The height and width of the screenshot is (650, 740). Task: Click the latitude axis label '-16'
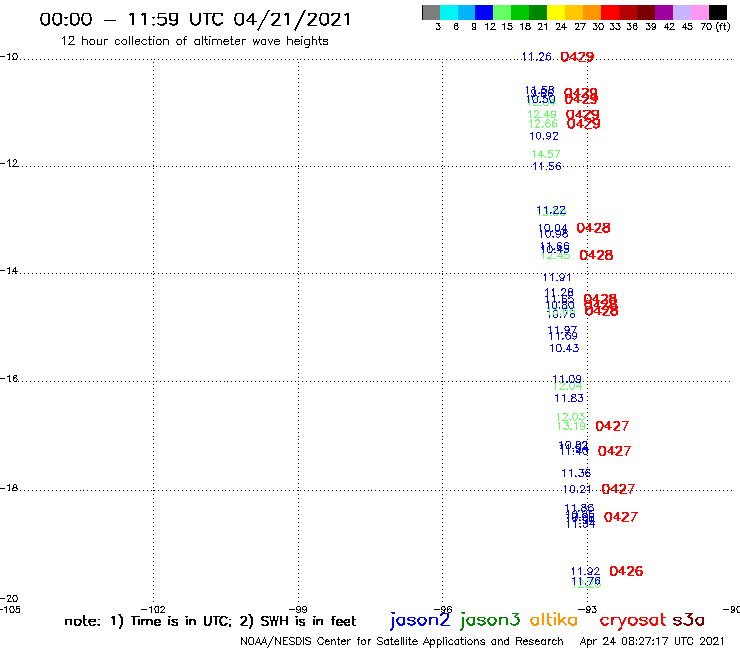(x=9, y=379)
